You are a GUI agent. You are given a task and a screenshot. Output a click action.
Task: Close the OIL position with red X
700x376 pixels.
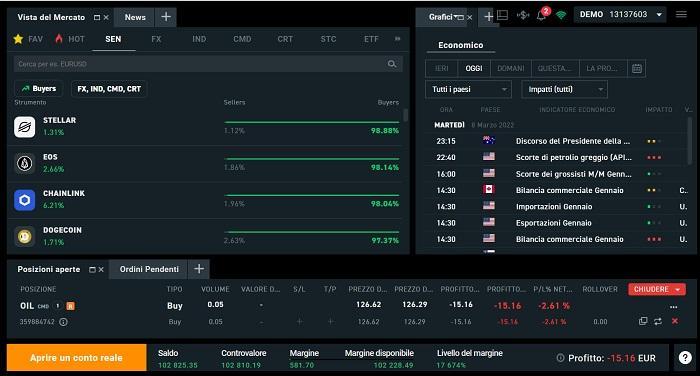click(x=675, y=321)
